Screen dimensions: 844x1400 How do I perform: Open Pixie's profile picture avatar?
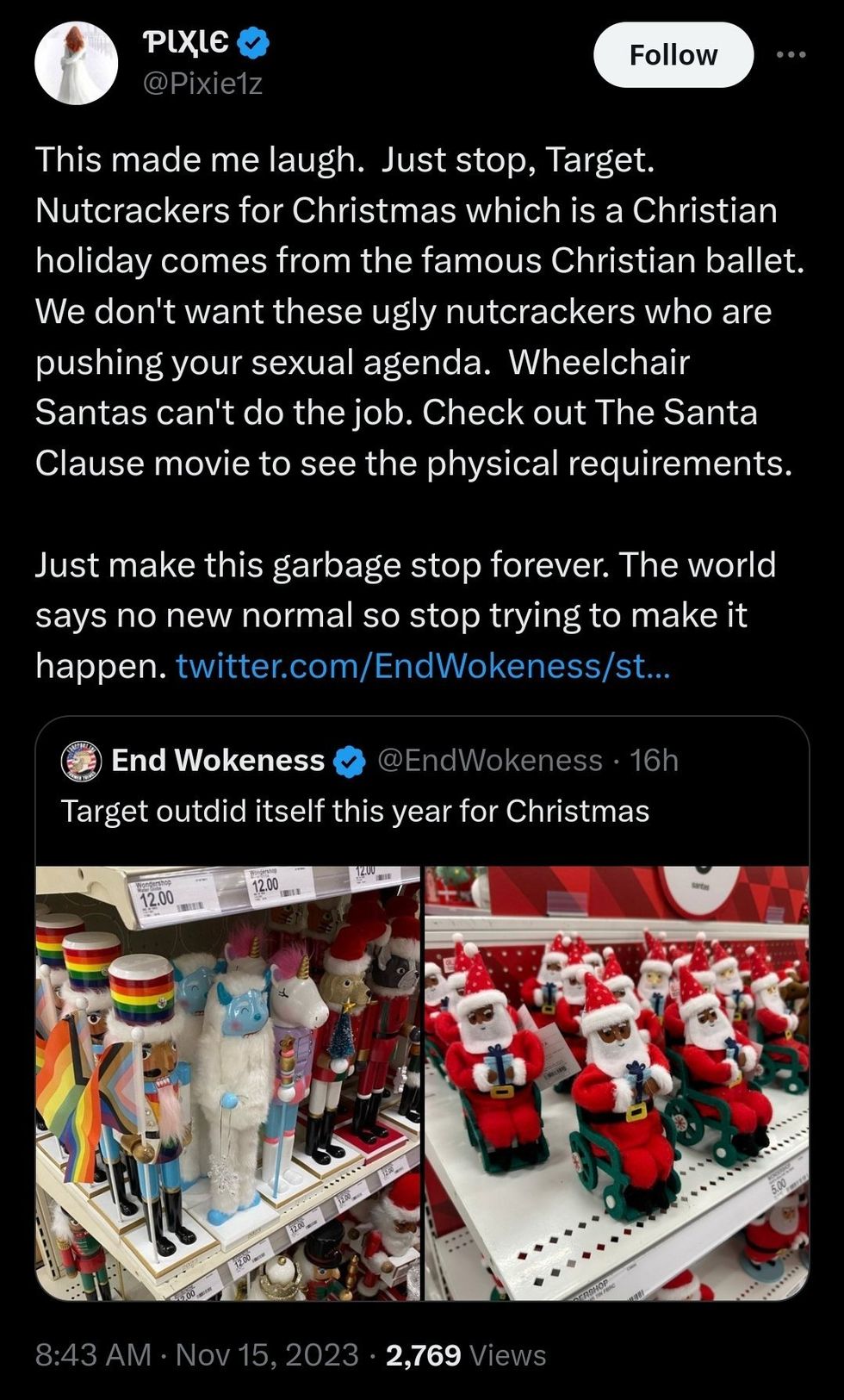[x=76, y=64]
